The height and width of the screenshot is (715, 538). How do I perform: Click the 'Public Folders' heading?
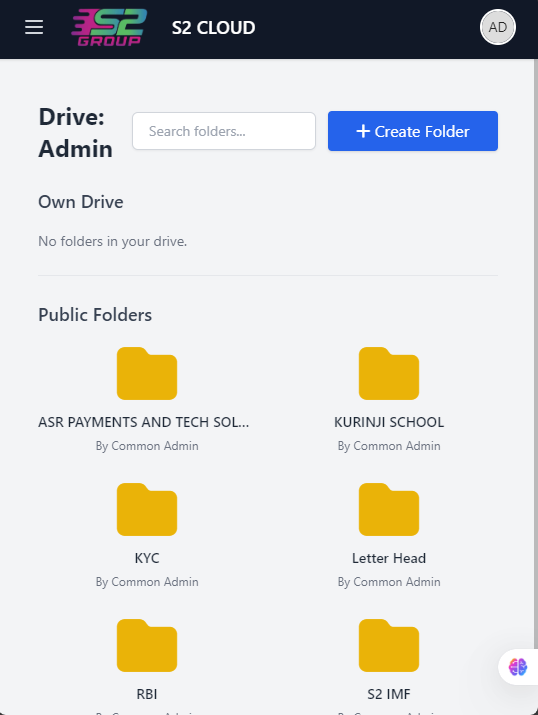click(x=95, y=315)
